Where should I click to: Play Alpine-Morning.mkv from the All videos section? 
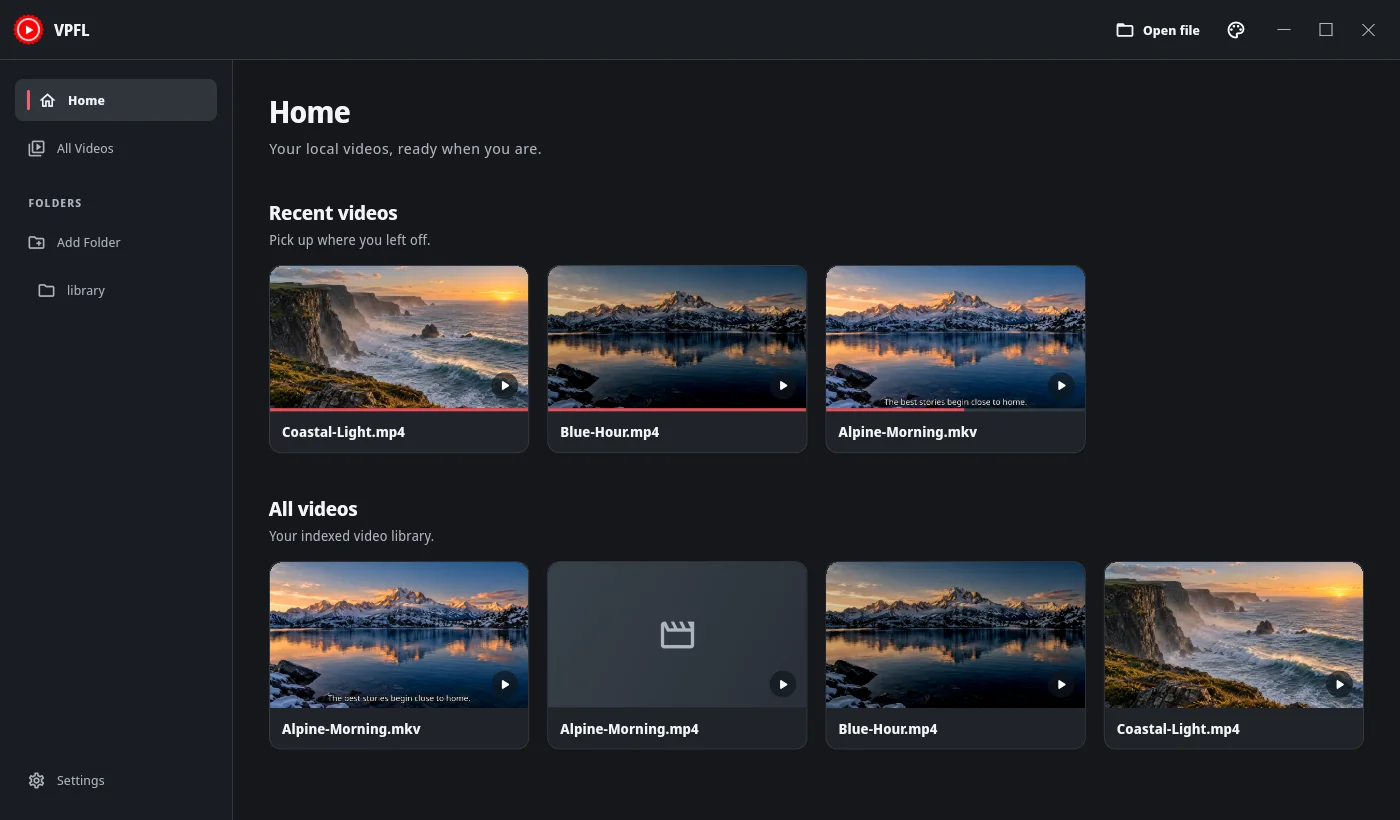pos(505,684)
